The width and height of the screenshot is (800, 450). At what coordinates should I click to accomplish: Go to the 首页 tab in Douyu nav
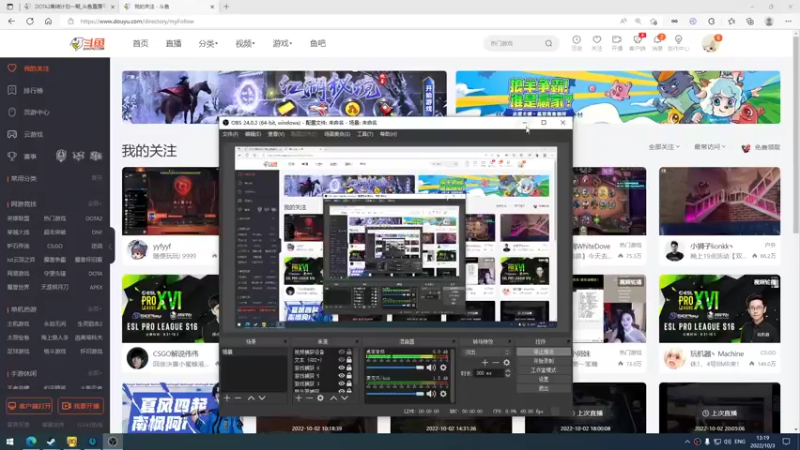(140, 43)
